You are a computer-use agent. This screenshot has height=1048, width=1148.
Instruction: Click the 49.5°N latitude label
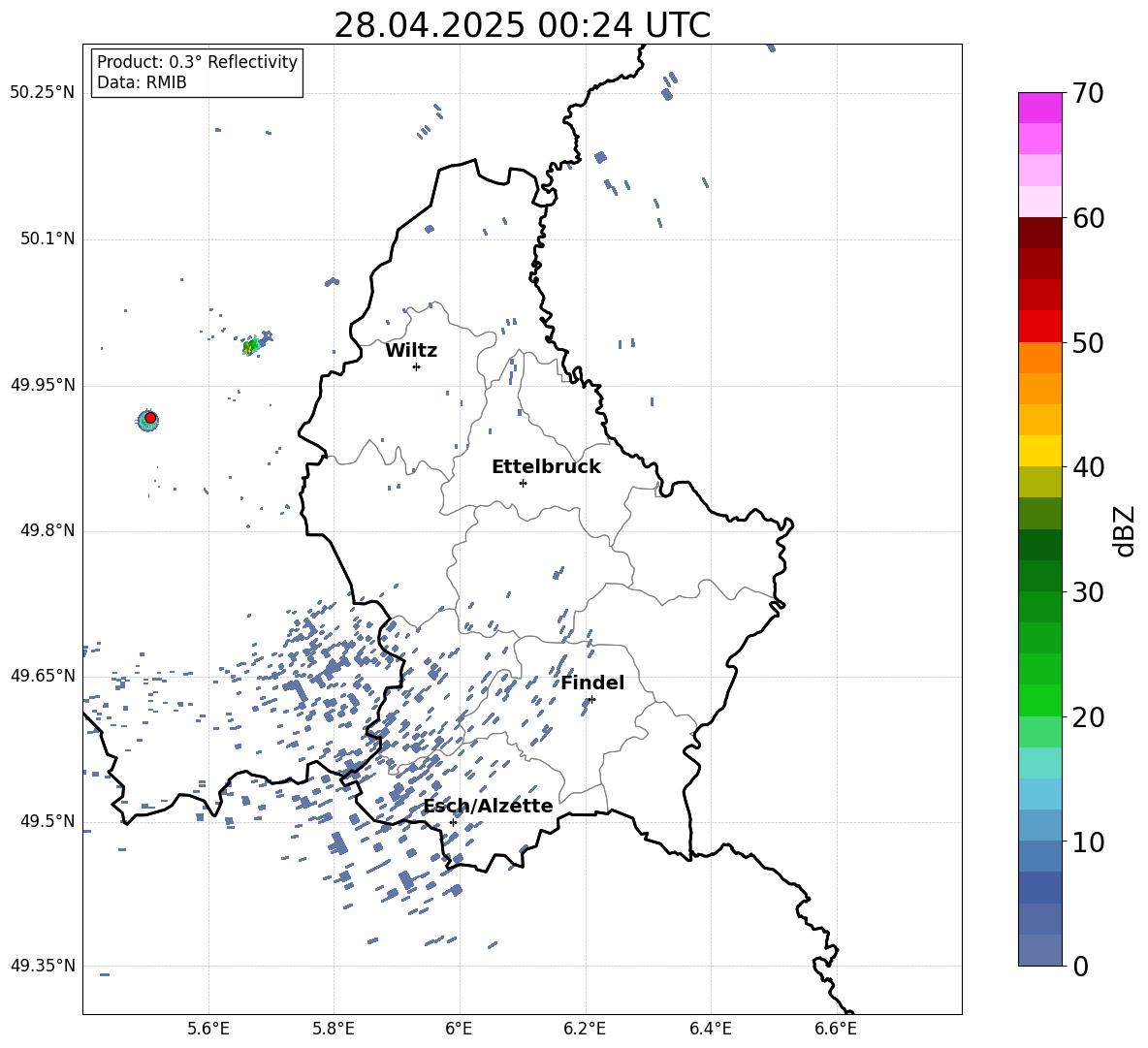coord(48,821)
